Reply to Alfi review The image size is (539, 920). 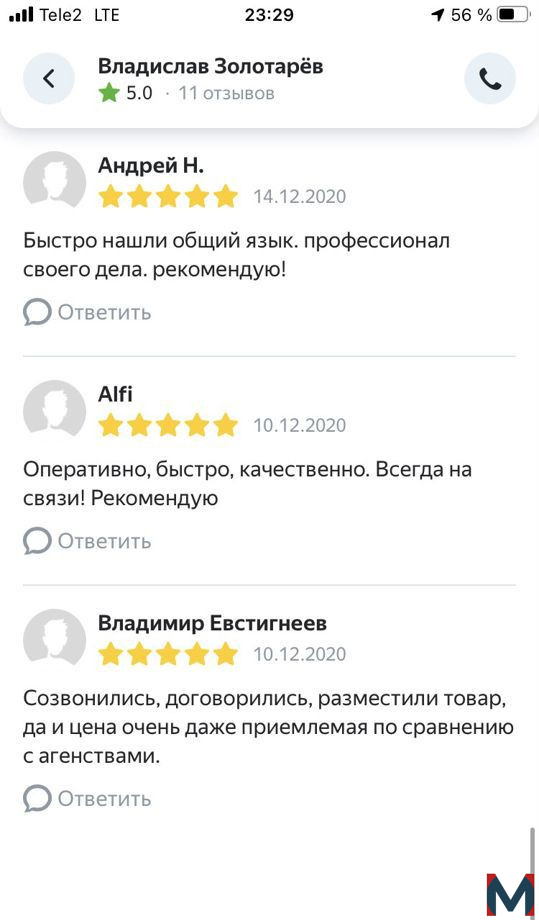[x=87, y=541]
